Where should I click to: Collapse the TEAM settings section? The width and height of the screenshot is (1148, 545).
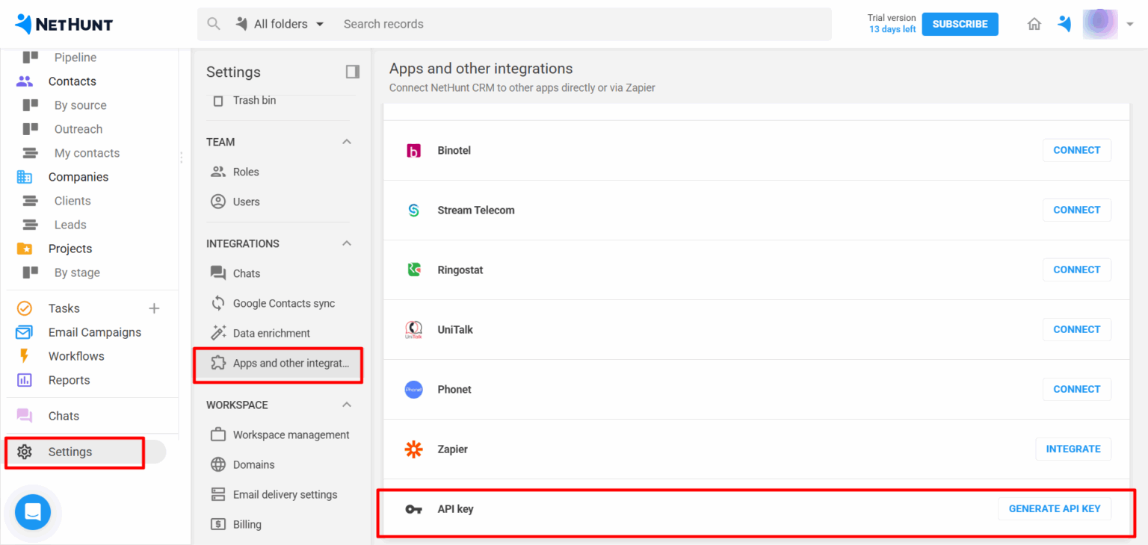(347, 142)
